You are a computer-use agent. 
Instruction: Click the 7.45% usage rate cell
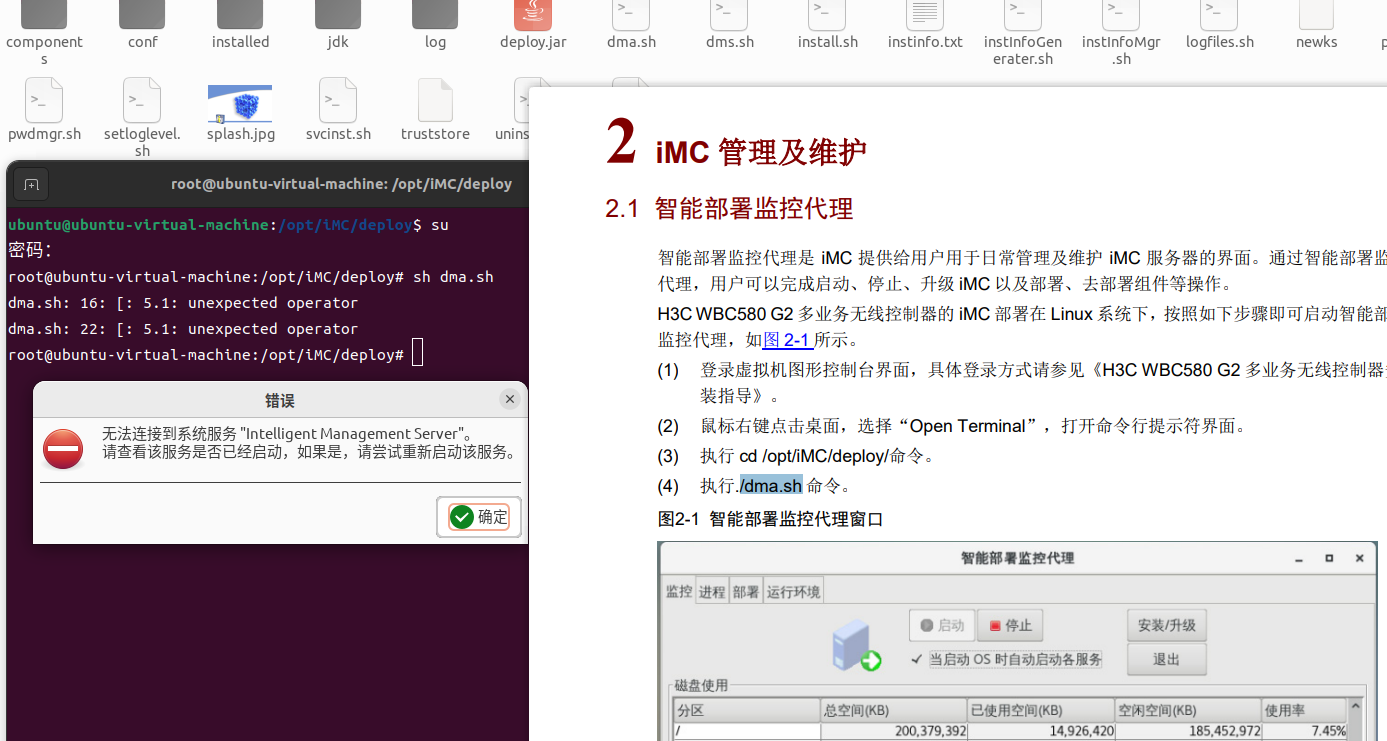pyautogui.click(x=1306, y=731)
